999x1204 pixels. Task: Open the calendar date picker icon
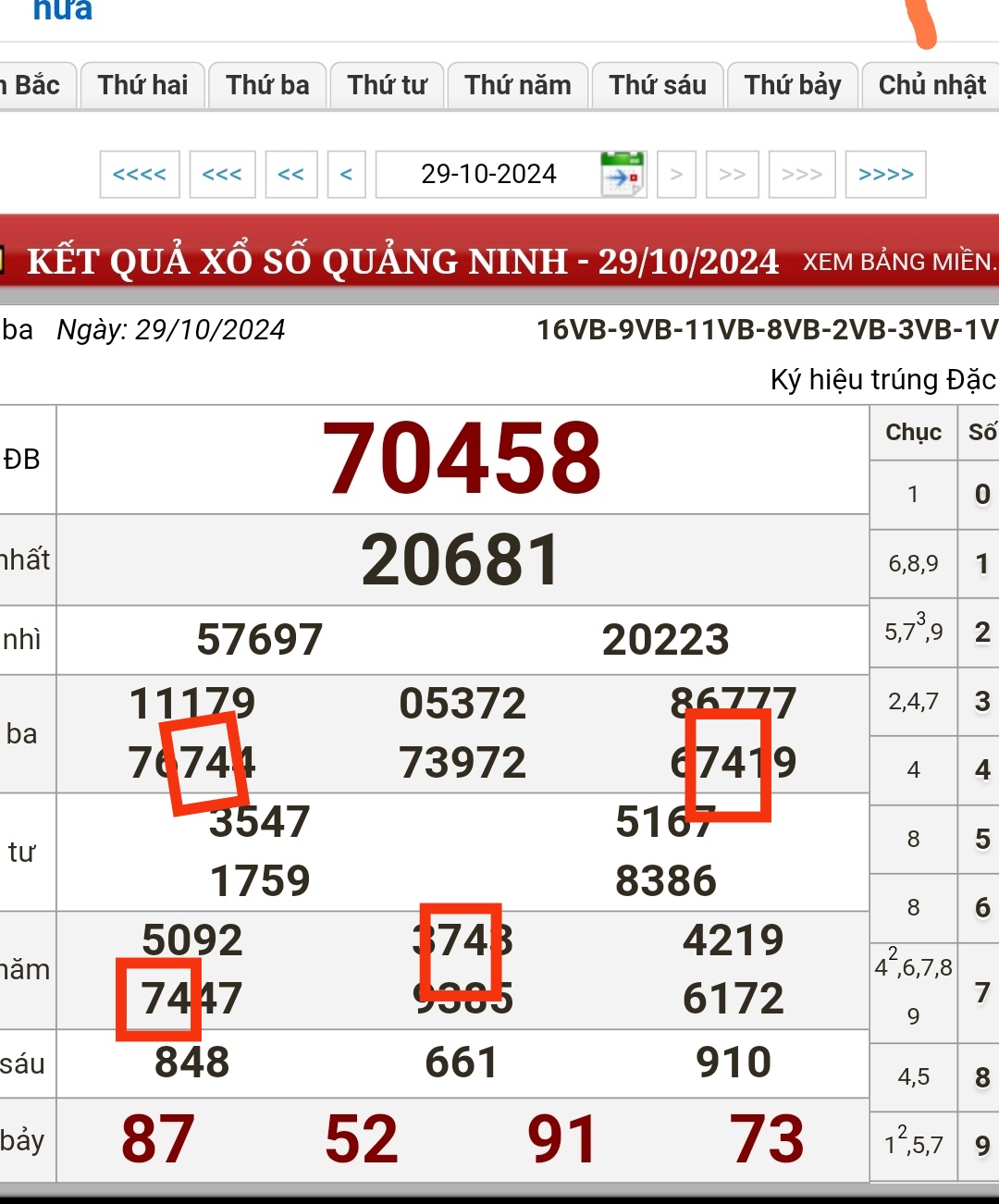point(623,174)
